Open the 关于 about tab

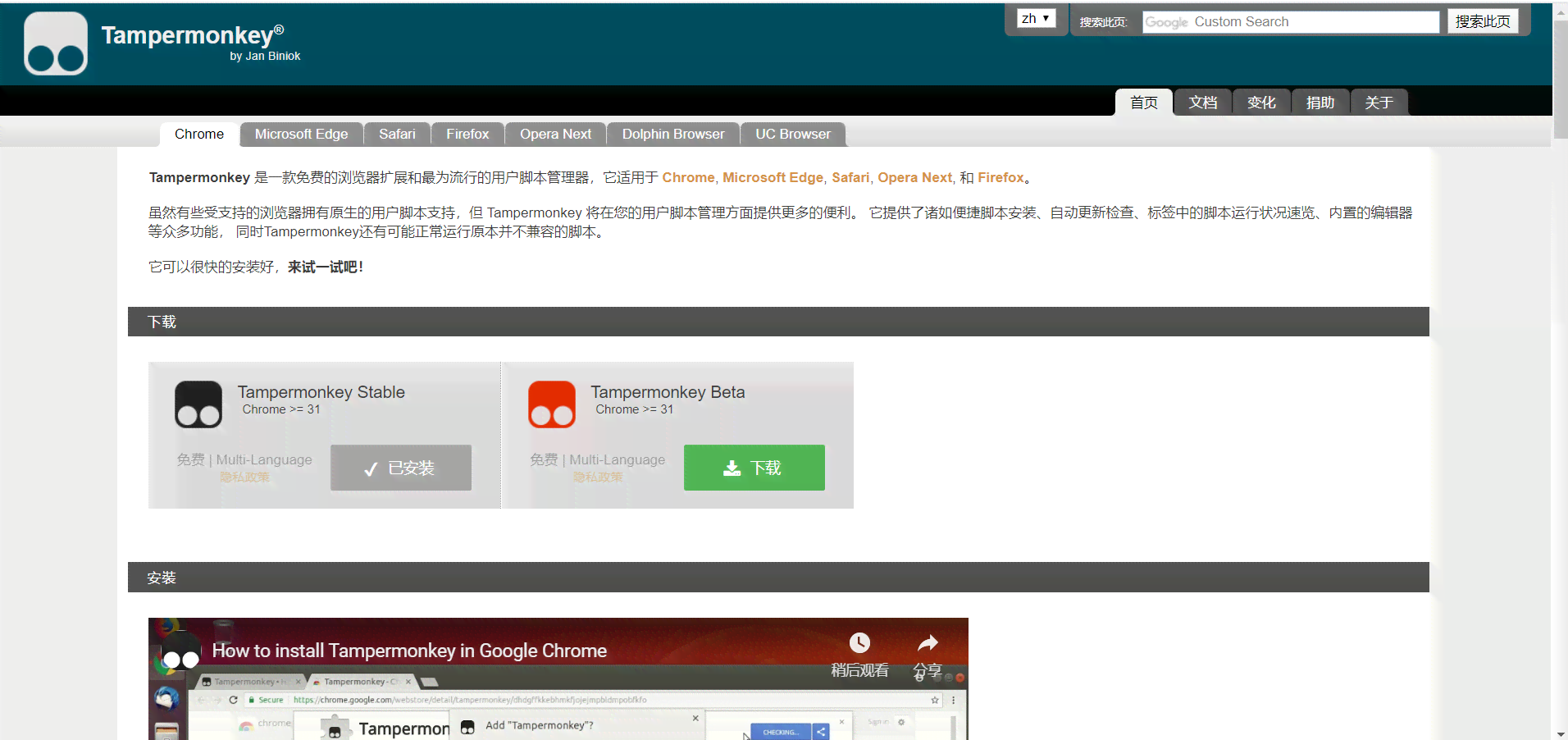1379,103
